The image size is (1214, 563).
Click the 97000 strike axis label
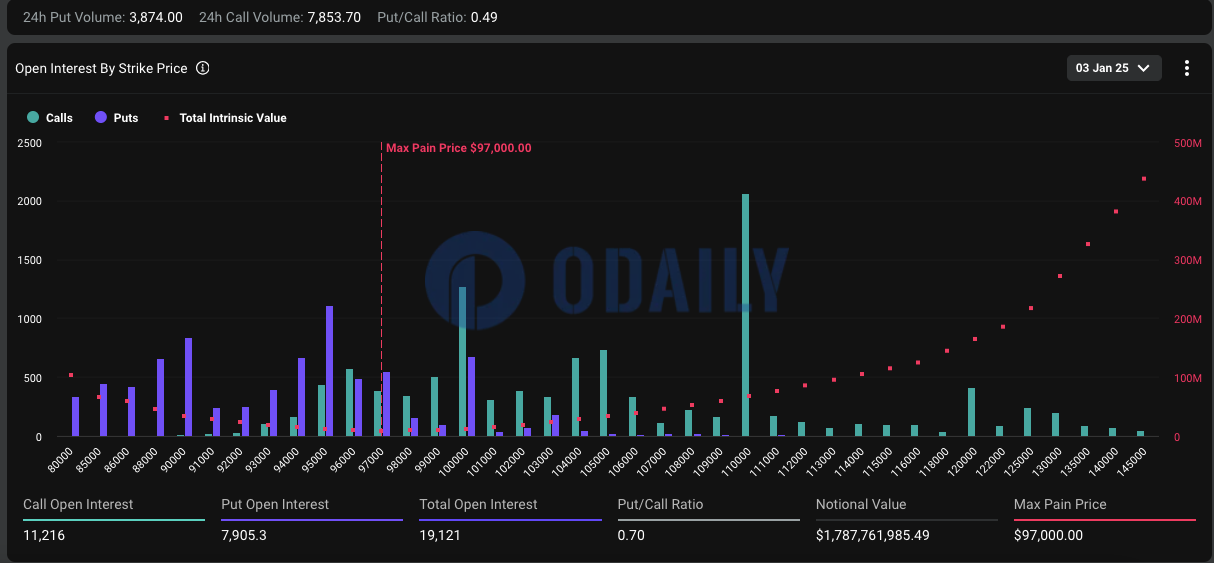[x=372, y=458]
